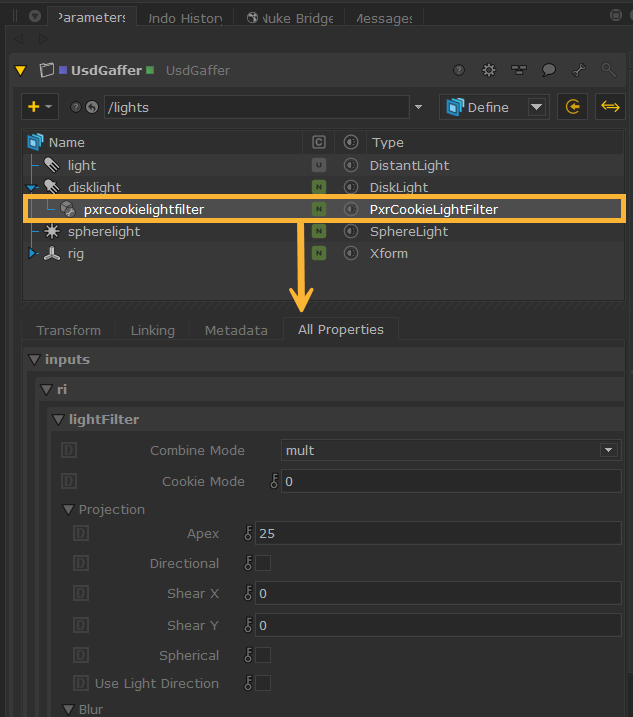Open the Linking tab
Image resolution: width=633 pixels, height=717 pixels.
[x=152, y=330]
